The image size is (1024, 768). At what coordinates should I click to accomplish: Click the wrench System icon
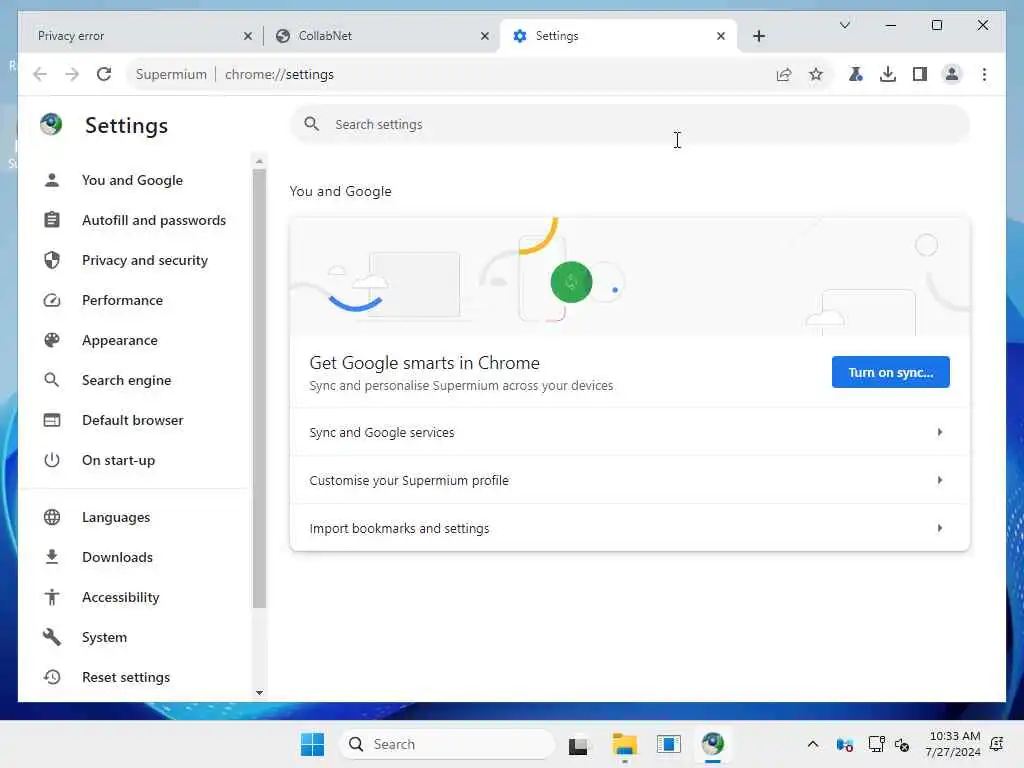point(52,637)
